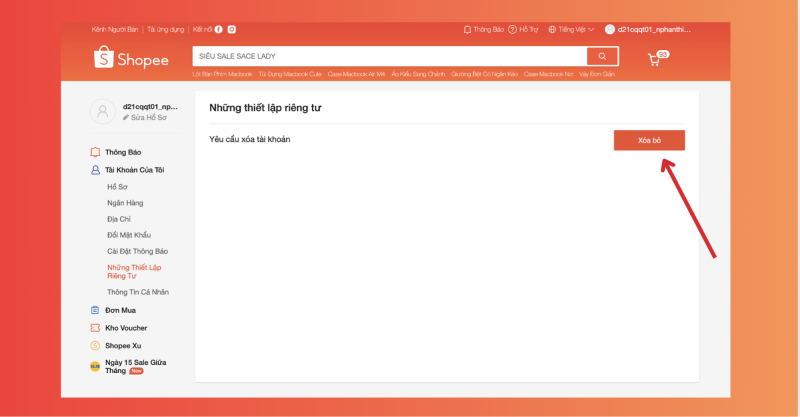
Task: Click the Hỗ Trợ help icon
Action: point(512,30)
